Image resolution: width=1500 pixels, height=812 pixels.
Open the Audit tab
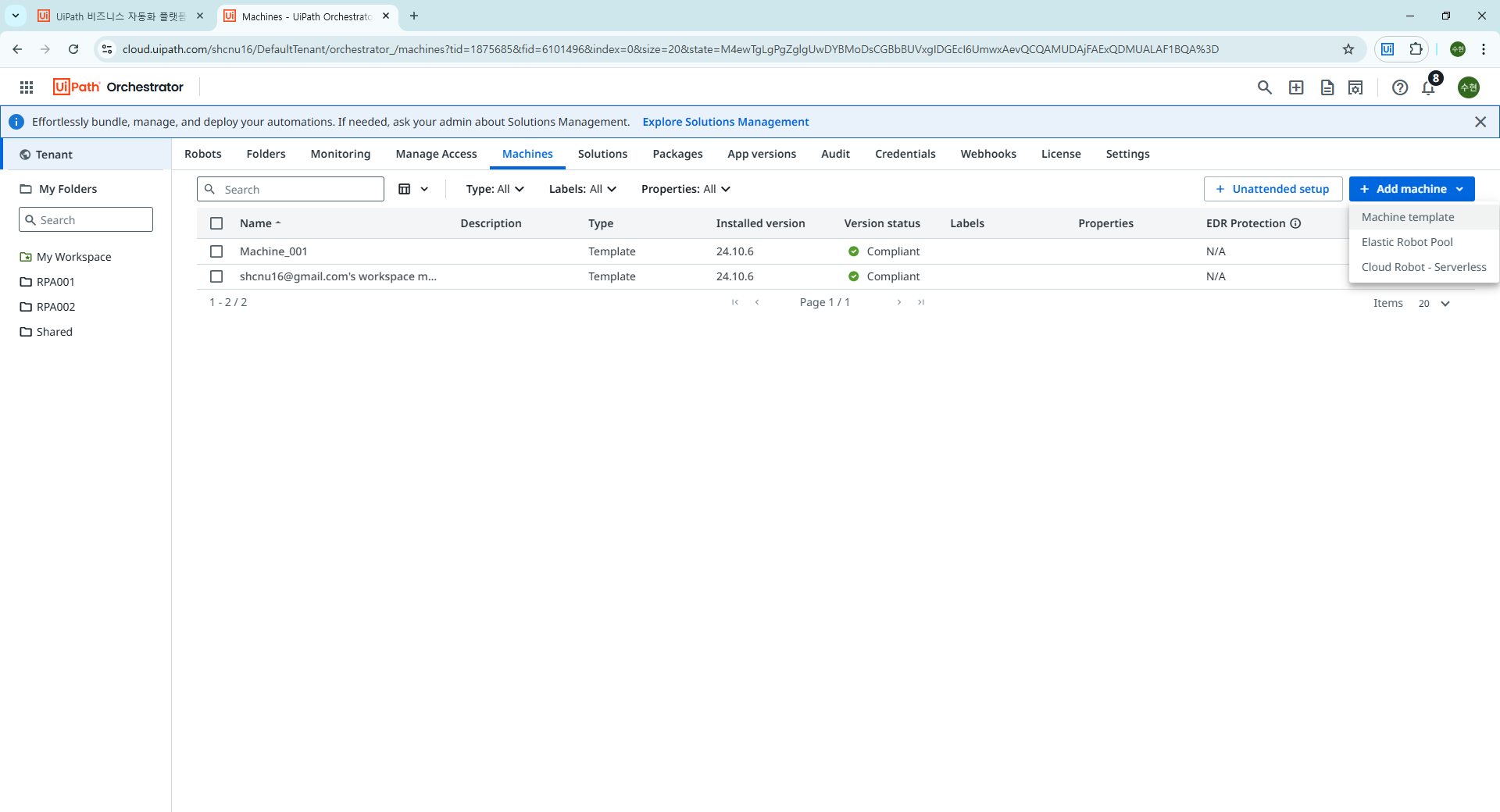pyautogui.click(x=835, y=154)
